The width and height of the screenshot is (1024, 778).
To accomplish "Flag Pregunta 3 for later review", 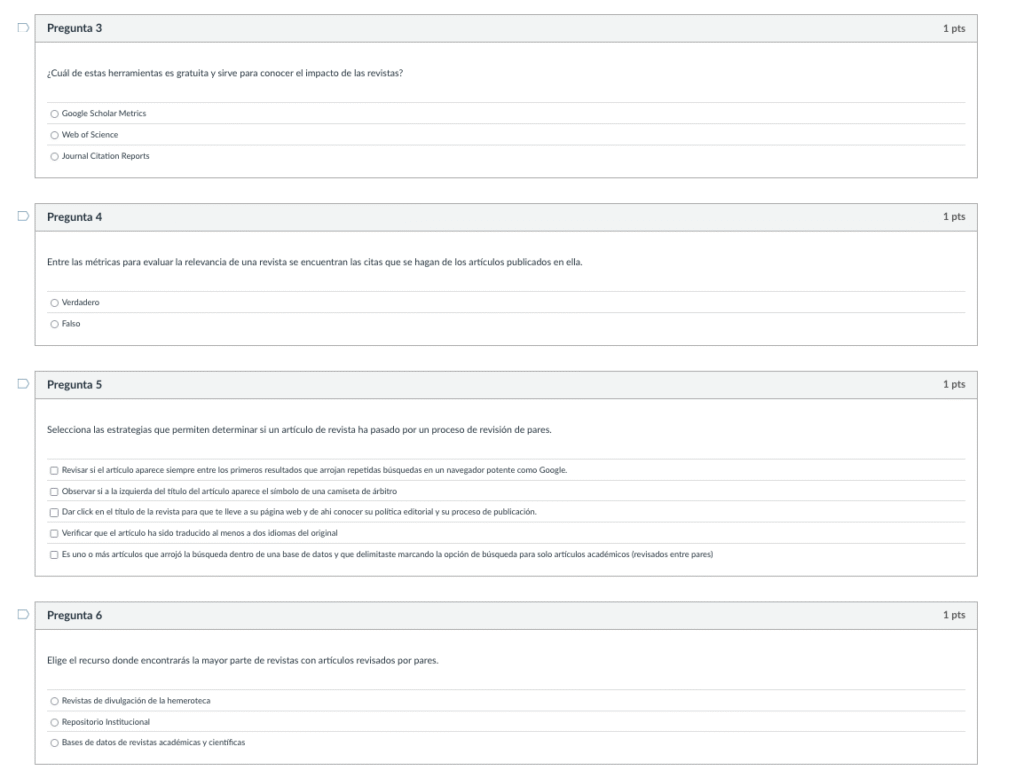I will [x=22, y=28].
